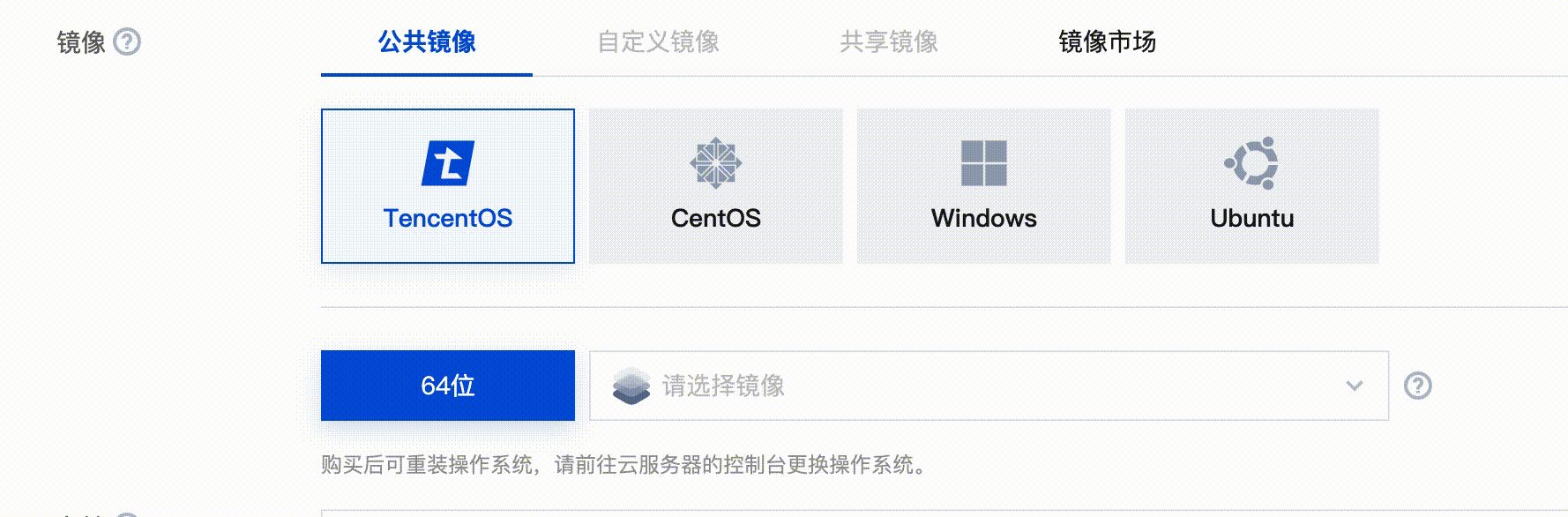Click the stacked layers icon in image selector
1568x517 pixels.
[631, 386]
